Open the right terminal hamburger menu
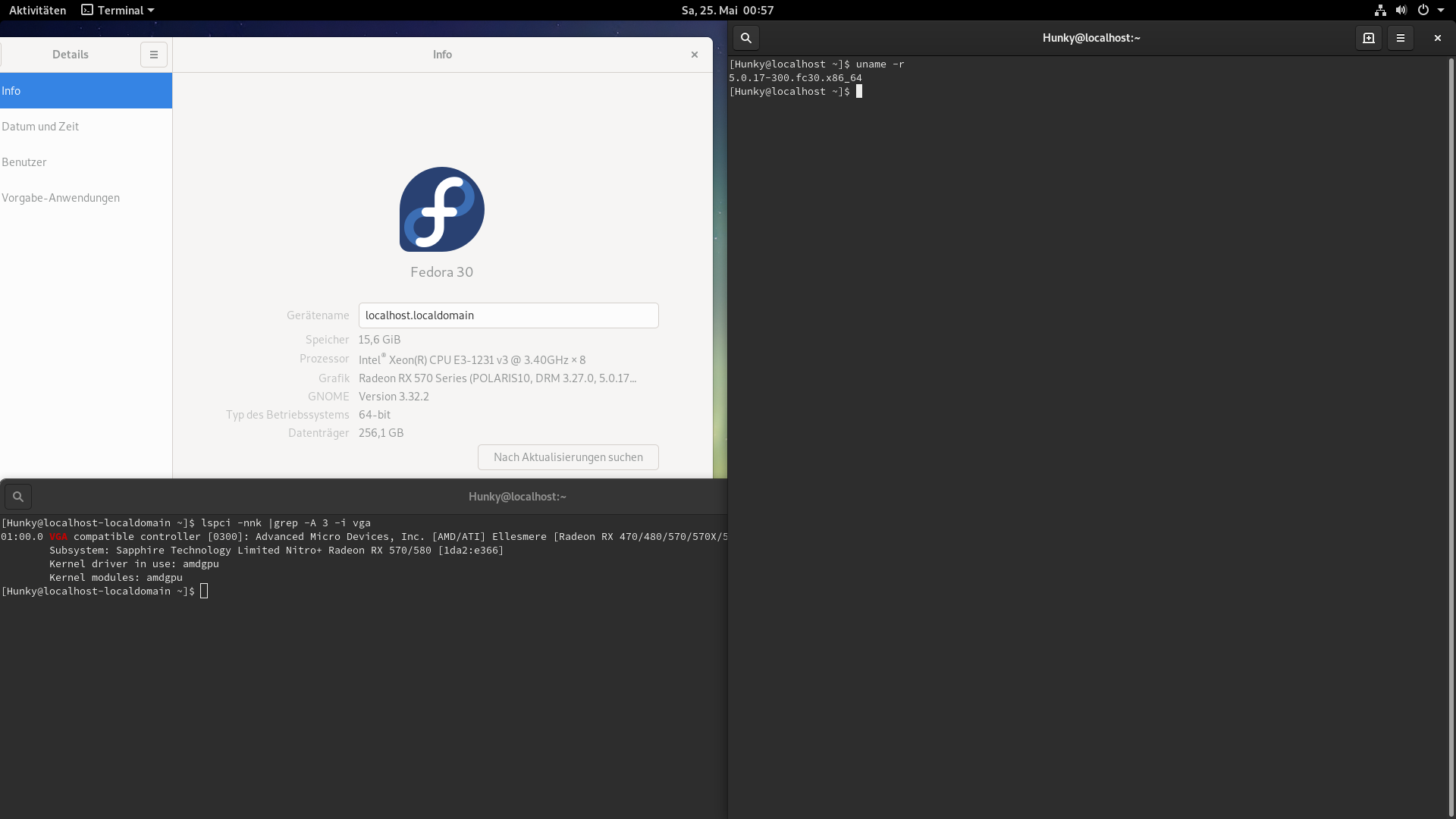Image resolution: width=1456 pixels, height=819 pixels. click(1401, 38)
